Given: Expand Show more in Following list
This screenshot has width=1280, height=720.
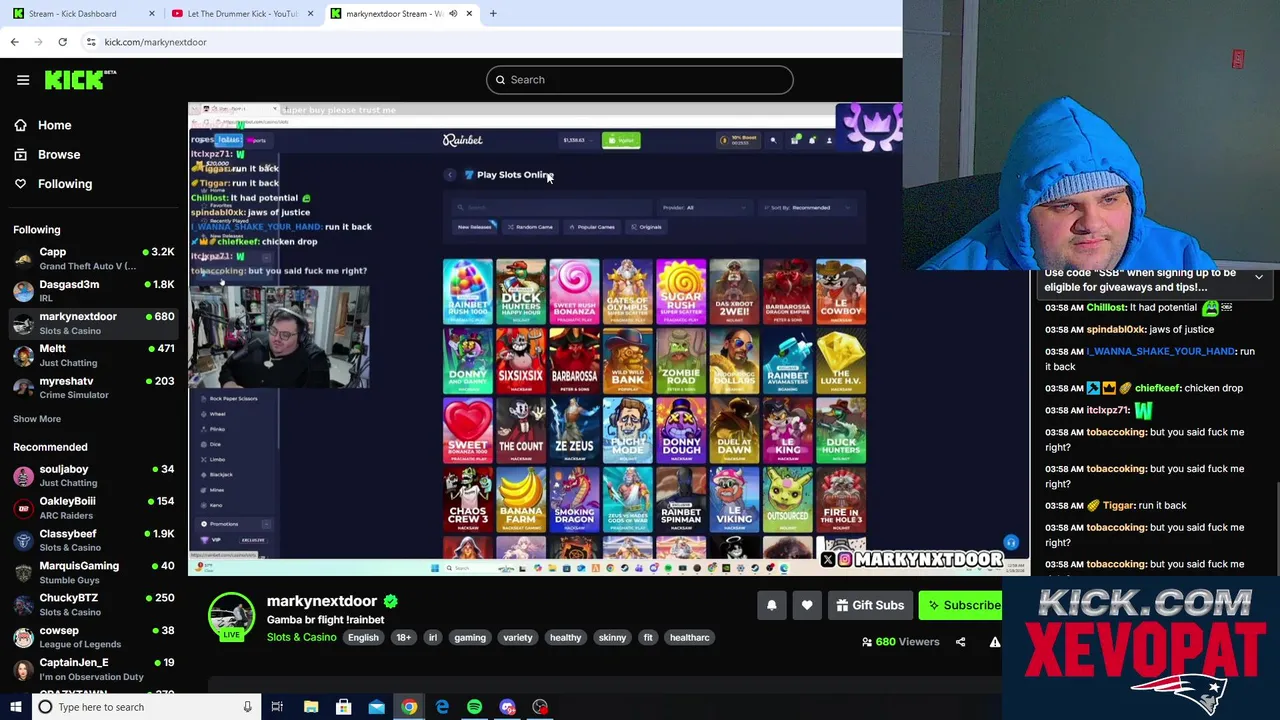Looking at the screenshot, I should pos(37,419).
